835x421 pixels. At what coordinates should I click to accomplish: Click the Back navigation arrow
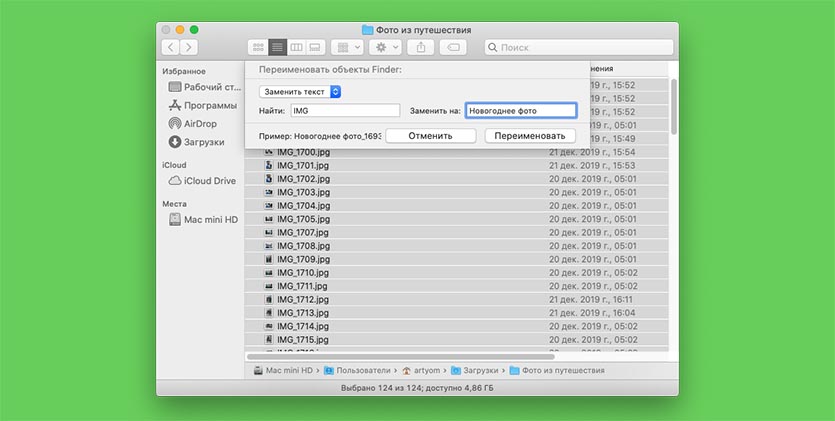point(171,47)
